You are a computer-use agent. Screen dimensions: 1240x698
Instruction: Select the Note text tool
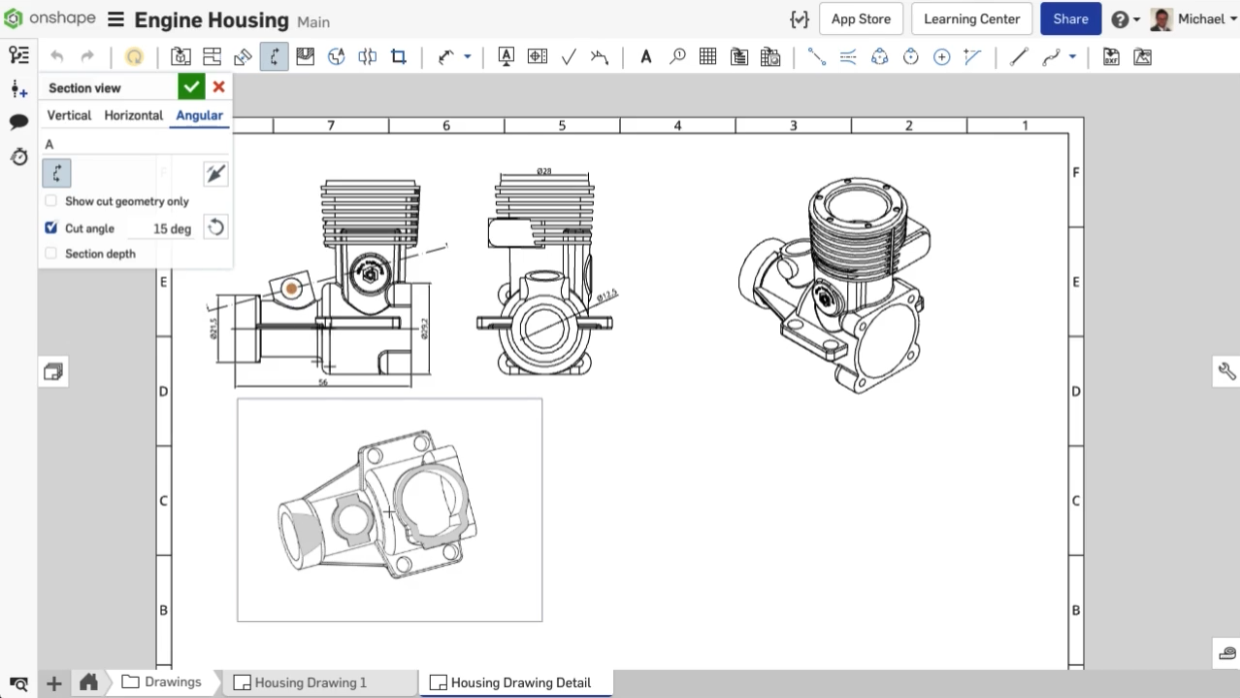click(646, 57)
